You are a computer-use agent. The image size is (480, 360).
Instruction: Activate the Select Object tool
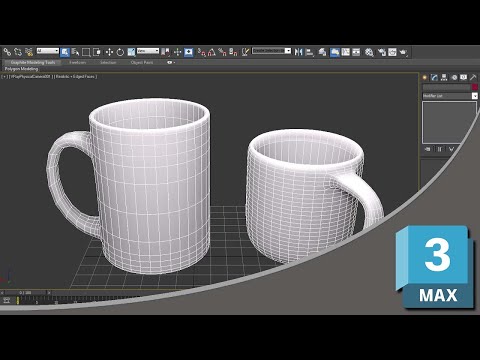[x=65, y=52]
